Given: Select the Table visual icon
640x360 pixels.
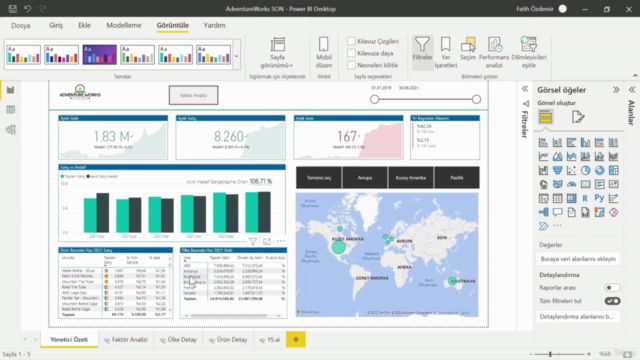Looking at the screenshot, I should click(x=558, y=198).
